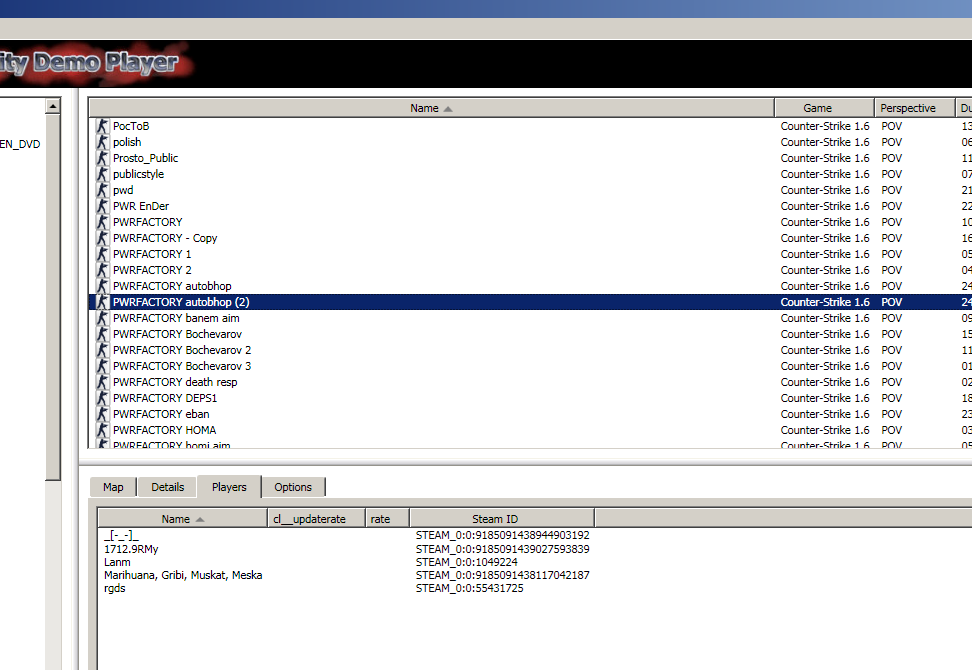
Task: Select player Lanm in players list
Action: point(117,562)
